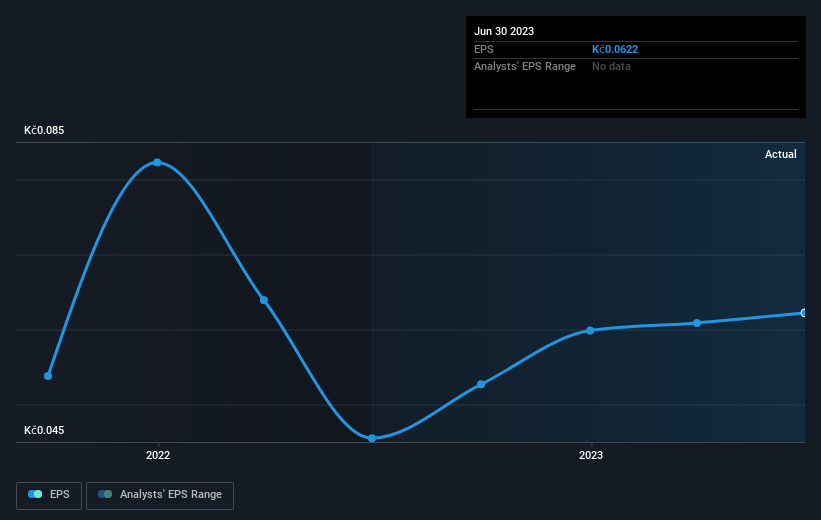
Task: Select the final Jun 30 2023 data point
Action: pos(803,313)
